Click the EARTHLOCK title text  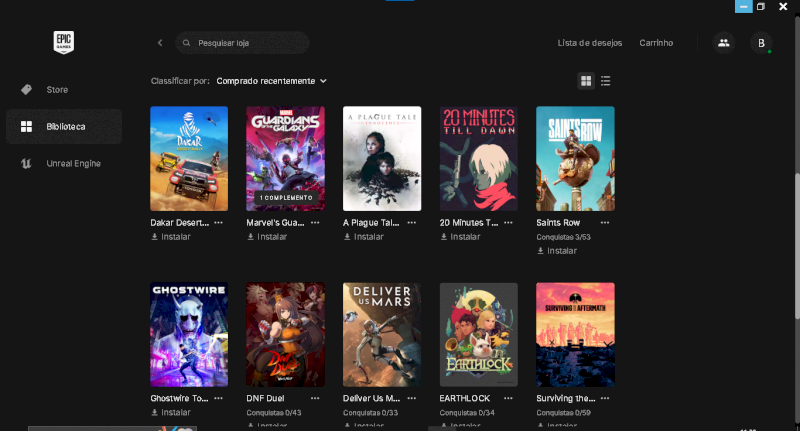[x=465, y=398]
